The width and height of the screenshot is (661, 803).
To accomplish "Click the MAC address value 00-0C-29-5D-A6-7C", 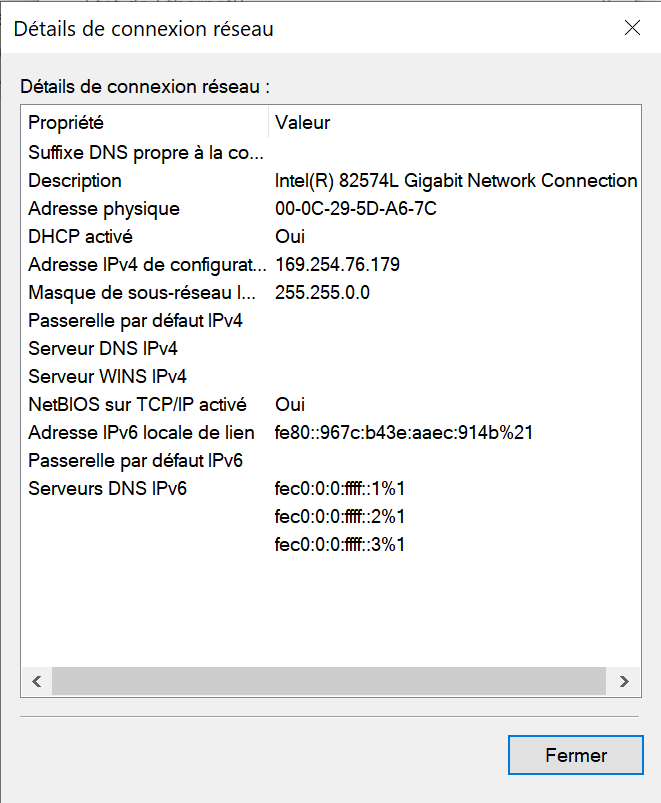I will coord(355,209).
